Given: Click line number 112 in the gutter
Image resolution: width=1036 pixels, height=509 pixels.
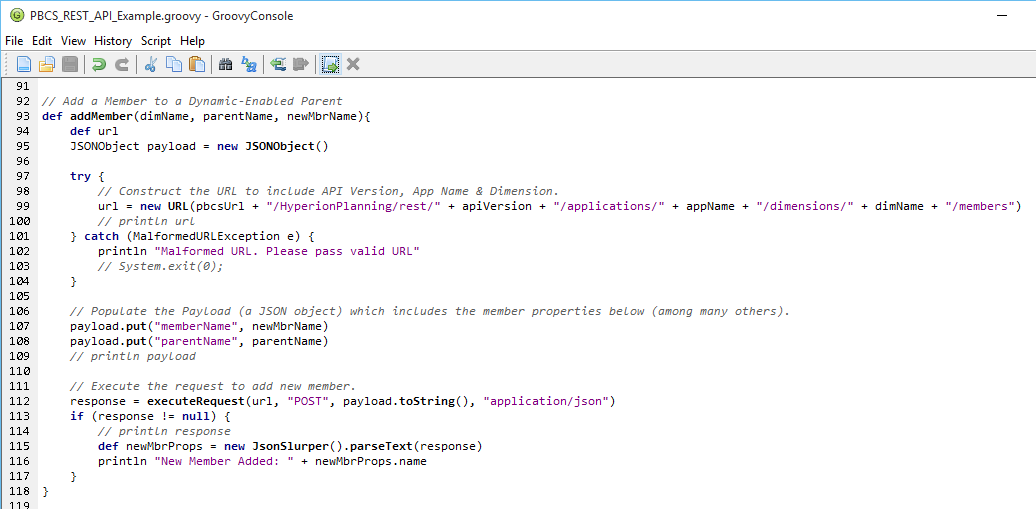Looking at the screenshot, I should point(19,401).
